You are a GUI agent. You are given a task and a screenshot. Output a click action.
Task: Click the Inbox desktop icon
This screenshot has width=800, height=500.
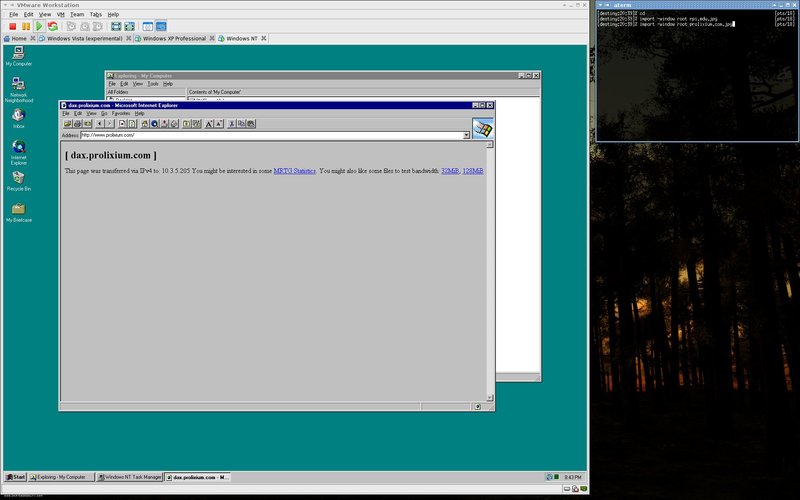[x=19, y=118]
